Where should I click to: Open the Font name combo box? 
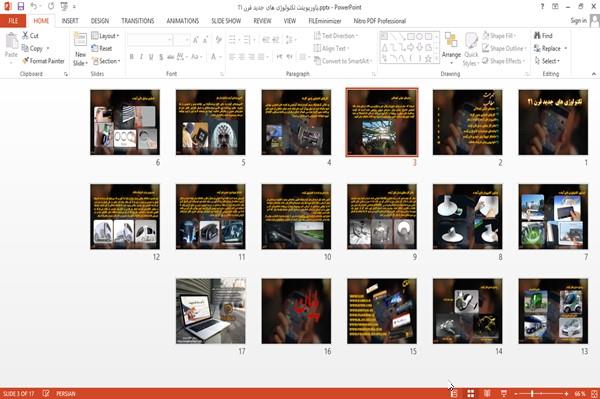[x=149, y=40]
